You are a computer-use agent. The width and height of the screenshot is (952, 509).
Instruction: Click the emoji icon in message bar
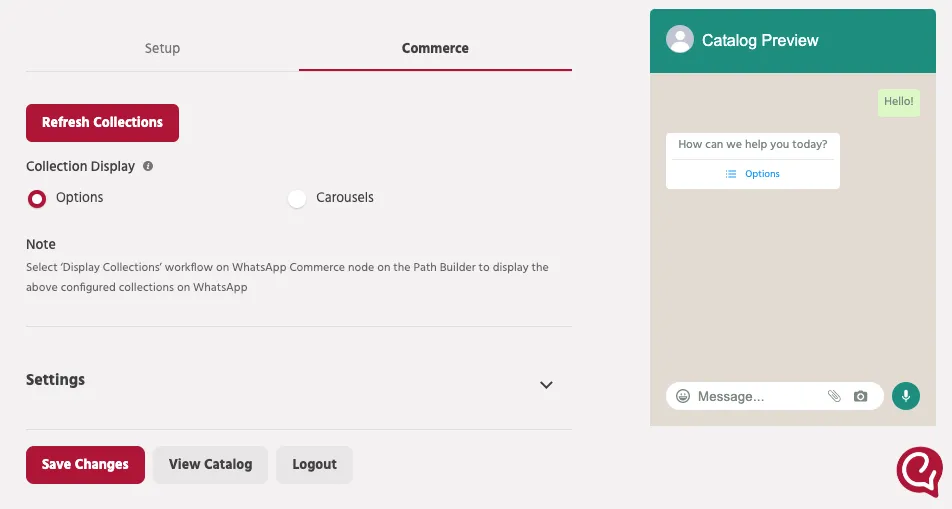click(x=683, y=396)
